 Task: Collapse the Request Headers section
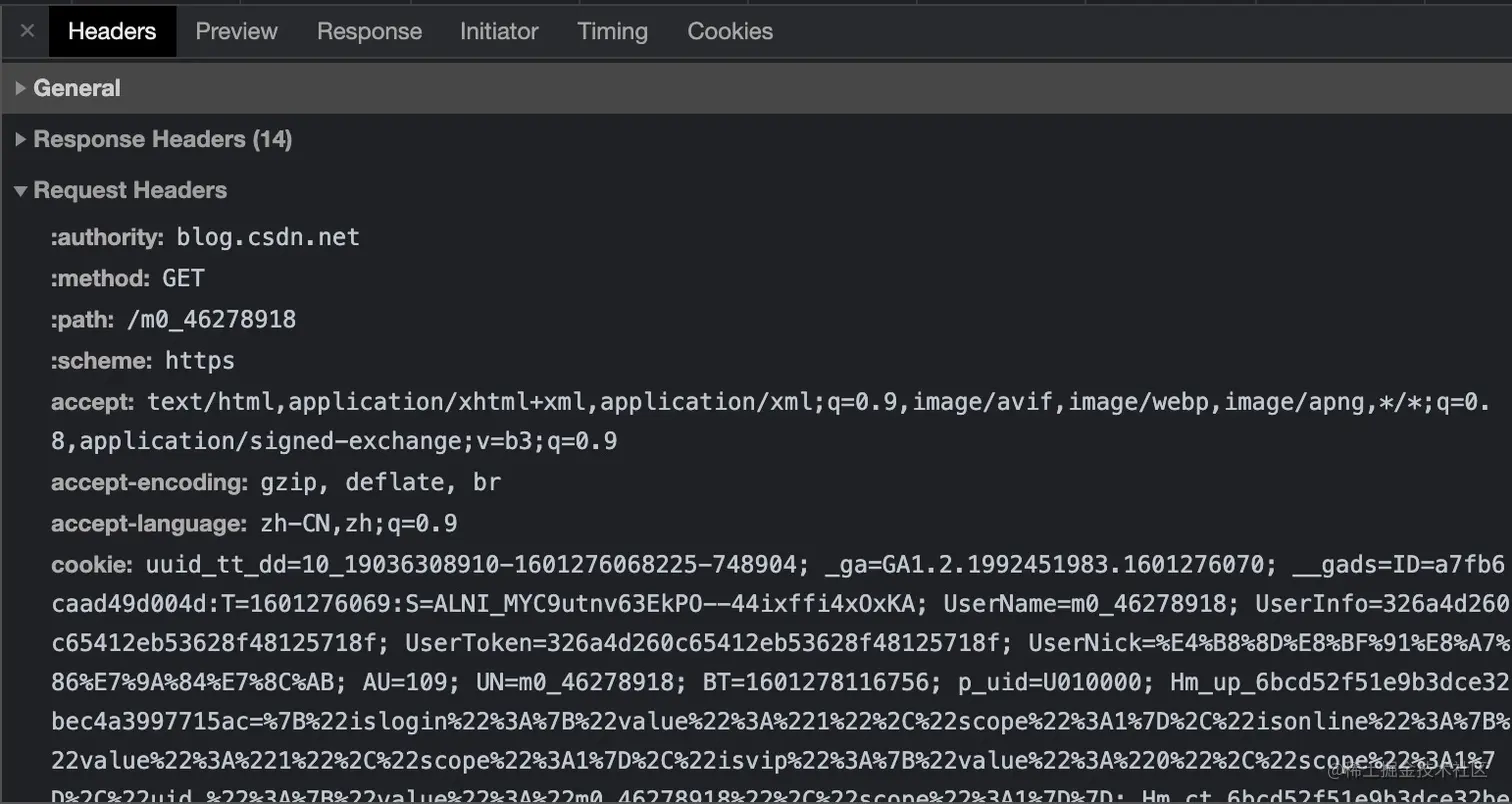click(x=756, y=190)
